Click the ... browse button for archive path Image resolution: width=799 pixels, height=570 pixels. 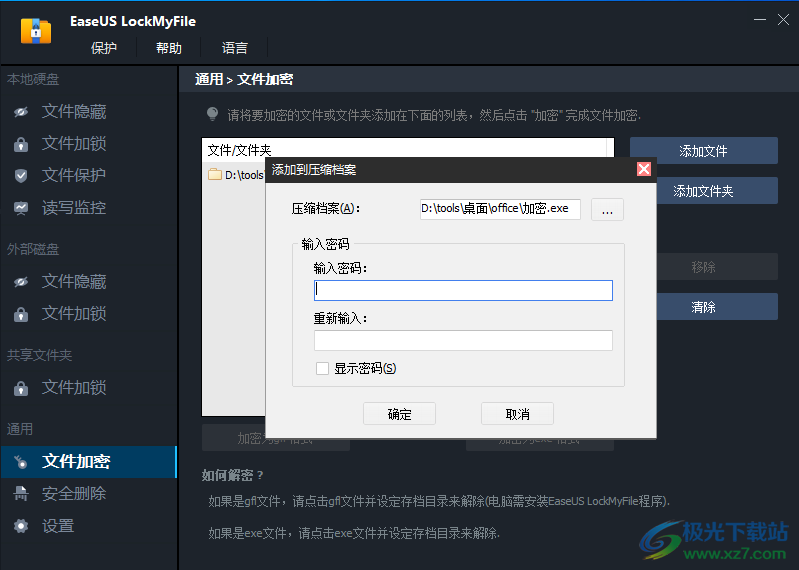tap(607, 209)
